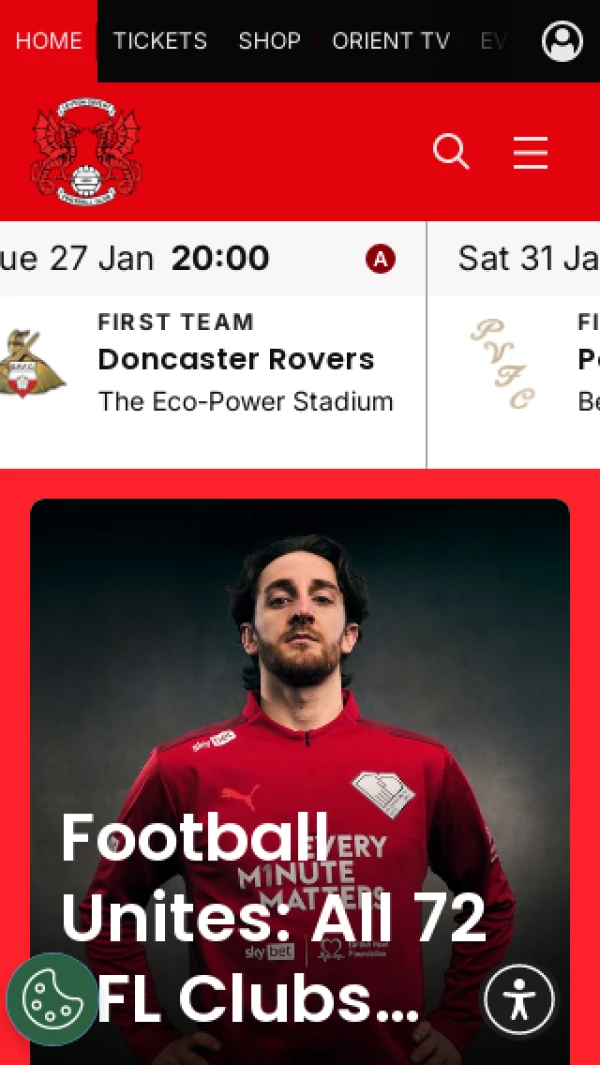Go to the HOME tab

(49, 41)
